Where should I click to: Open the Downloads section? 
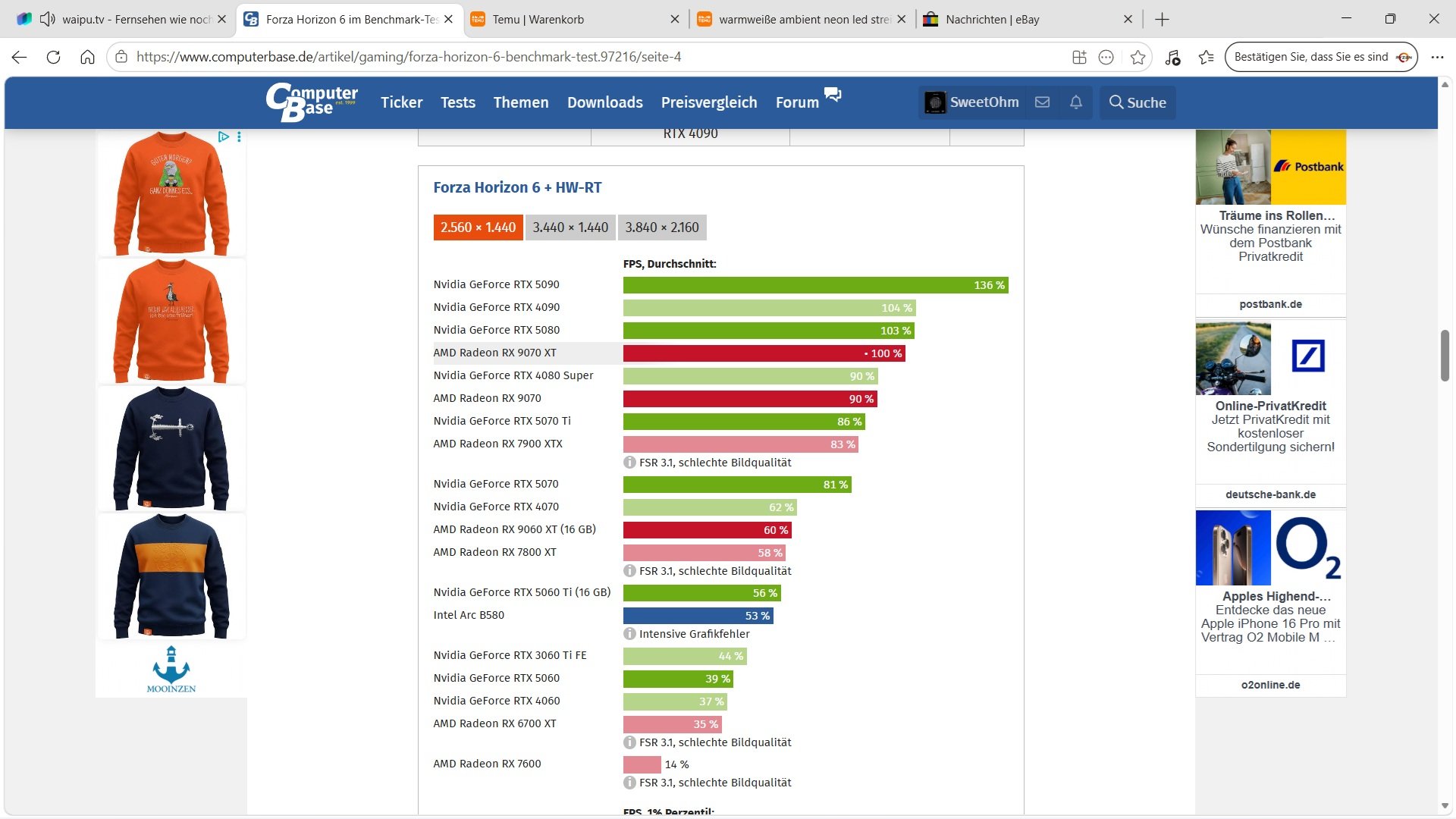pos(605,102)
